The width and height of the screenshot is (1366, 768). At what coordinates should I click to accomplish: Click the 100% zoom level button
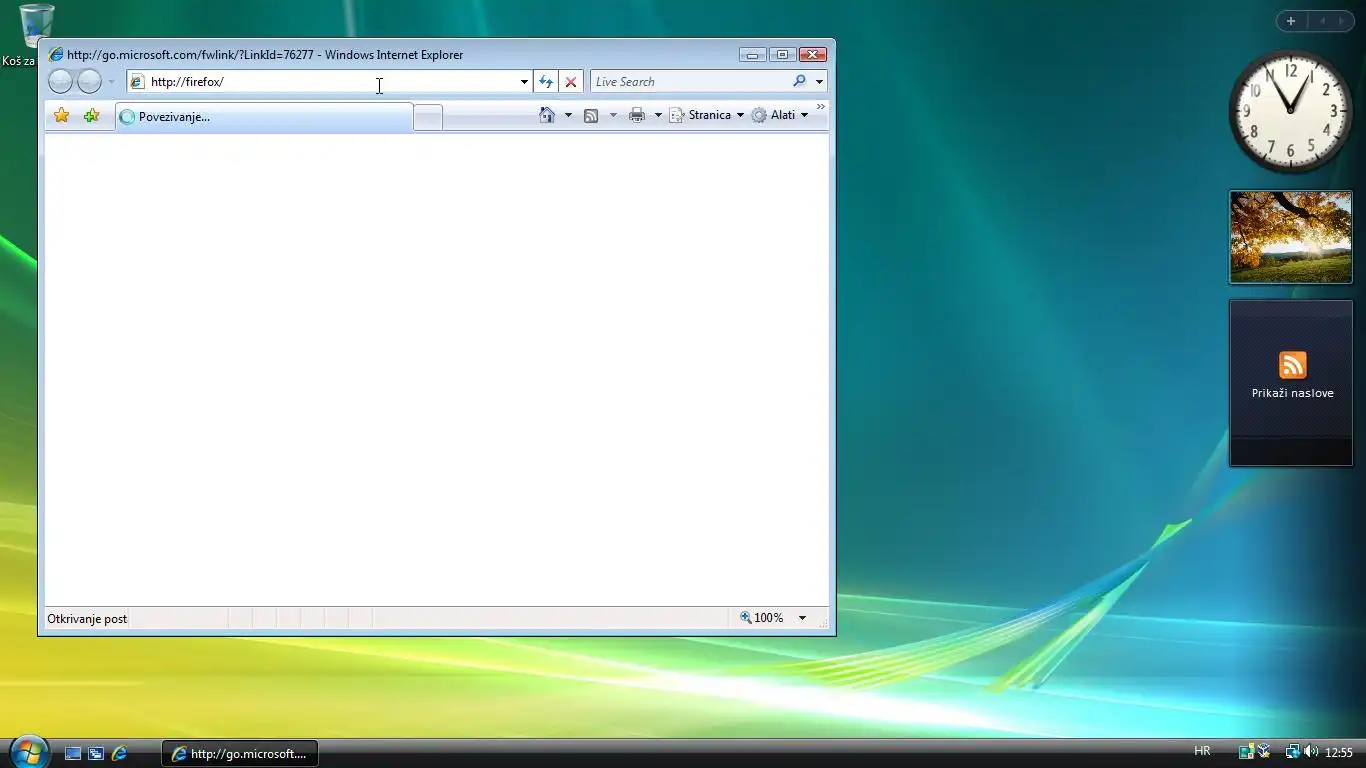(x=761, y=618)
